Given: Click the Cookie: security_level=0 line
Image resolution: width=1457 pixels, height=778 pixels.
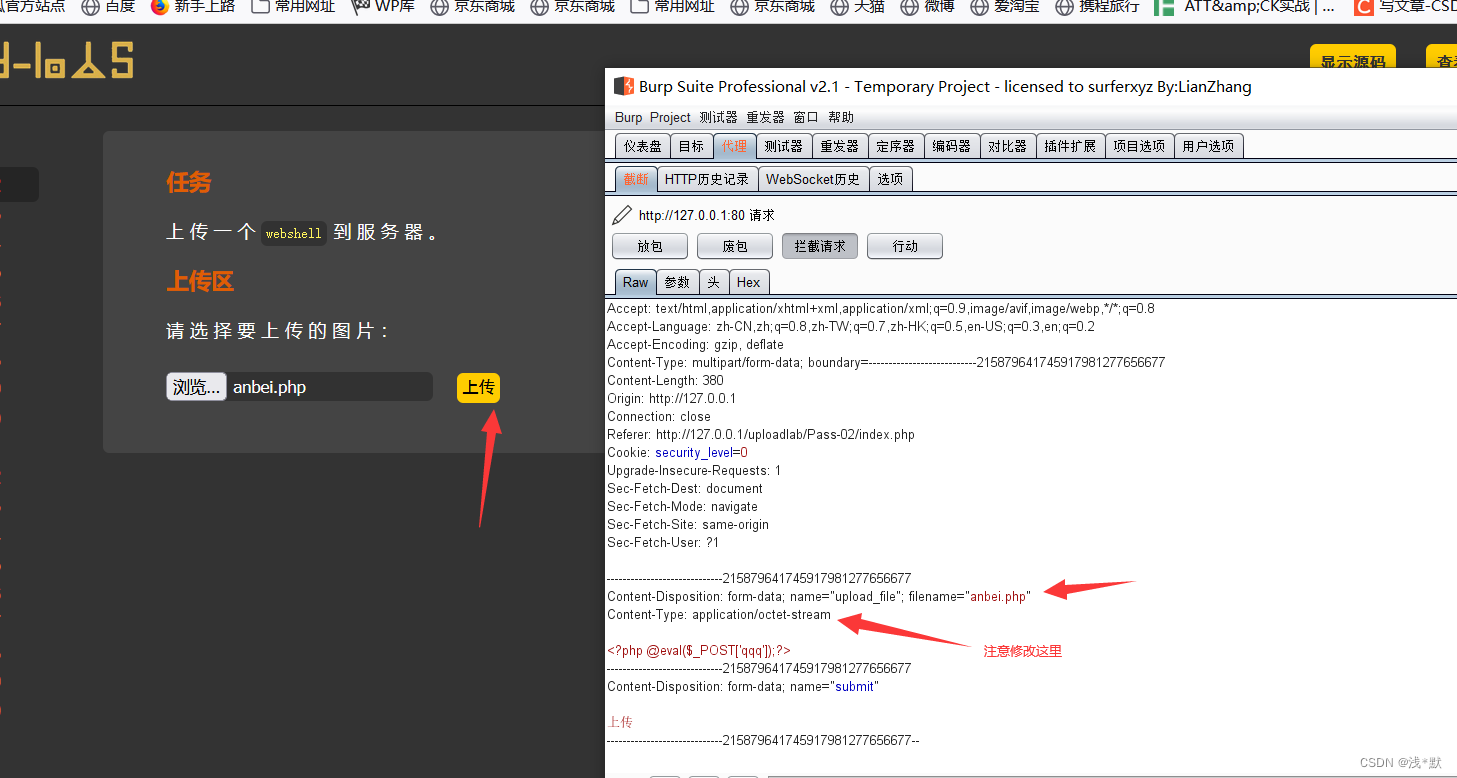Looking at the screenshot, I should (x=677, y=453).
